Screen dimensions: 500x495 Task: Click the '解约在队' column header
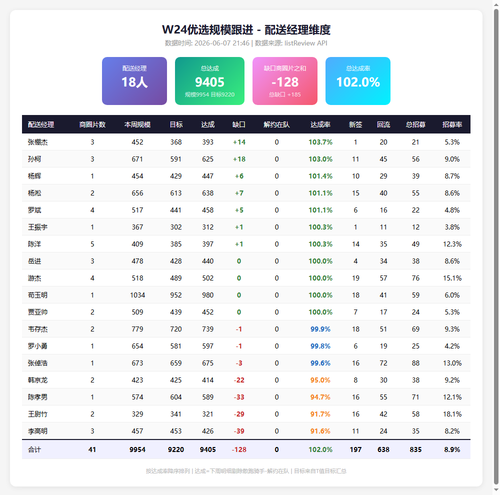pyautogui.click(x=277, y=125)
